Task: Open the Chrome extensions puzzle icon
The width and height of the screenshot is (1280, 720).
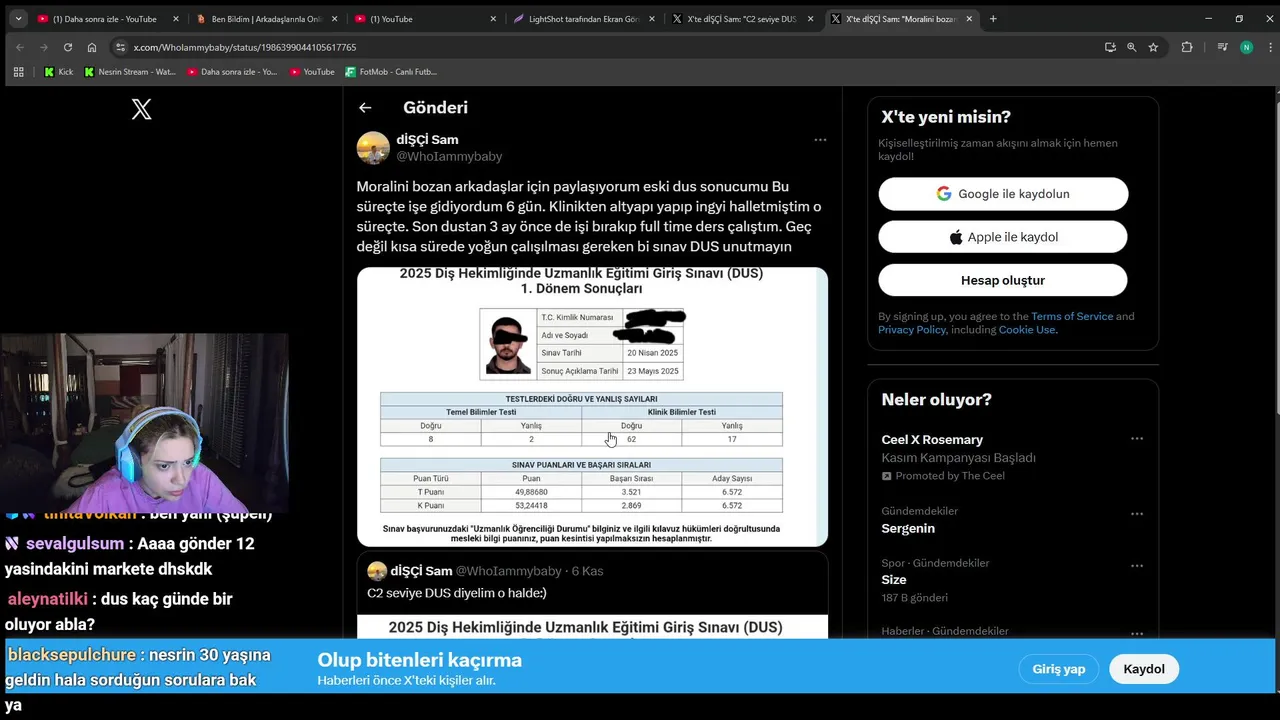Action: 1187,47
